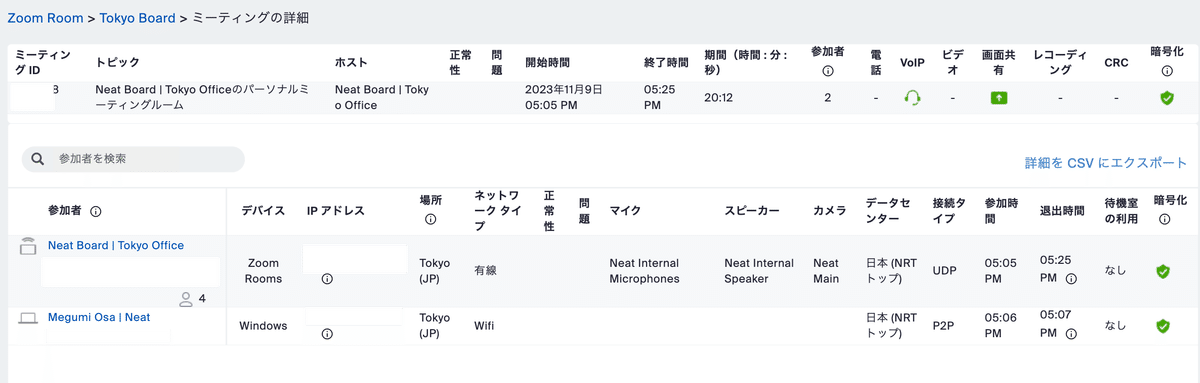1200x383 pixels.
Task: Click info icon beside 05:07 PM exit time
Action: click(x=1071, y=334)
